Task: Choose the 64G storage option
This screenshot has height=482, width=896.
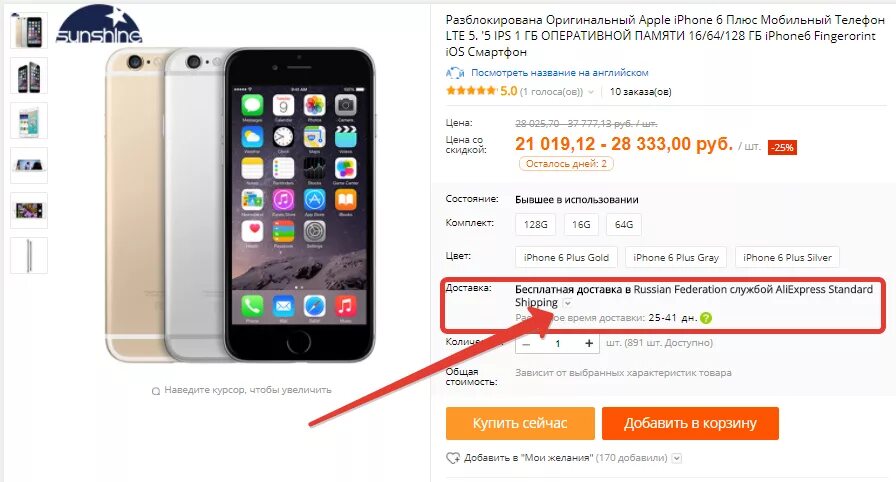Action: pos(624,224)
